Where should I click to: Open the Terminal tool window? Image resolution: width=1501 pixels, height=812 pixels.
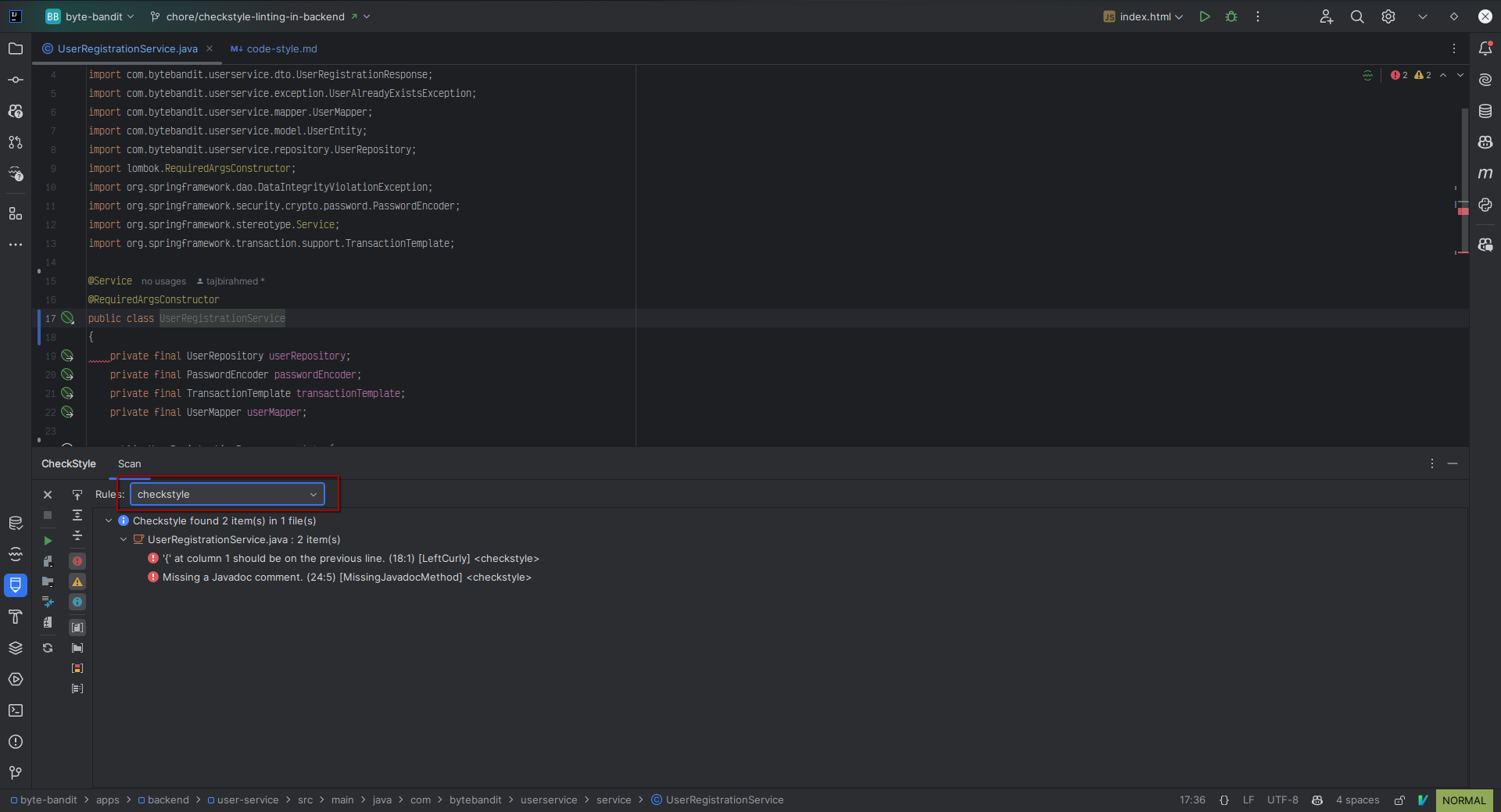[16, 710]
